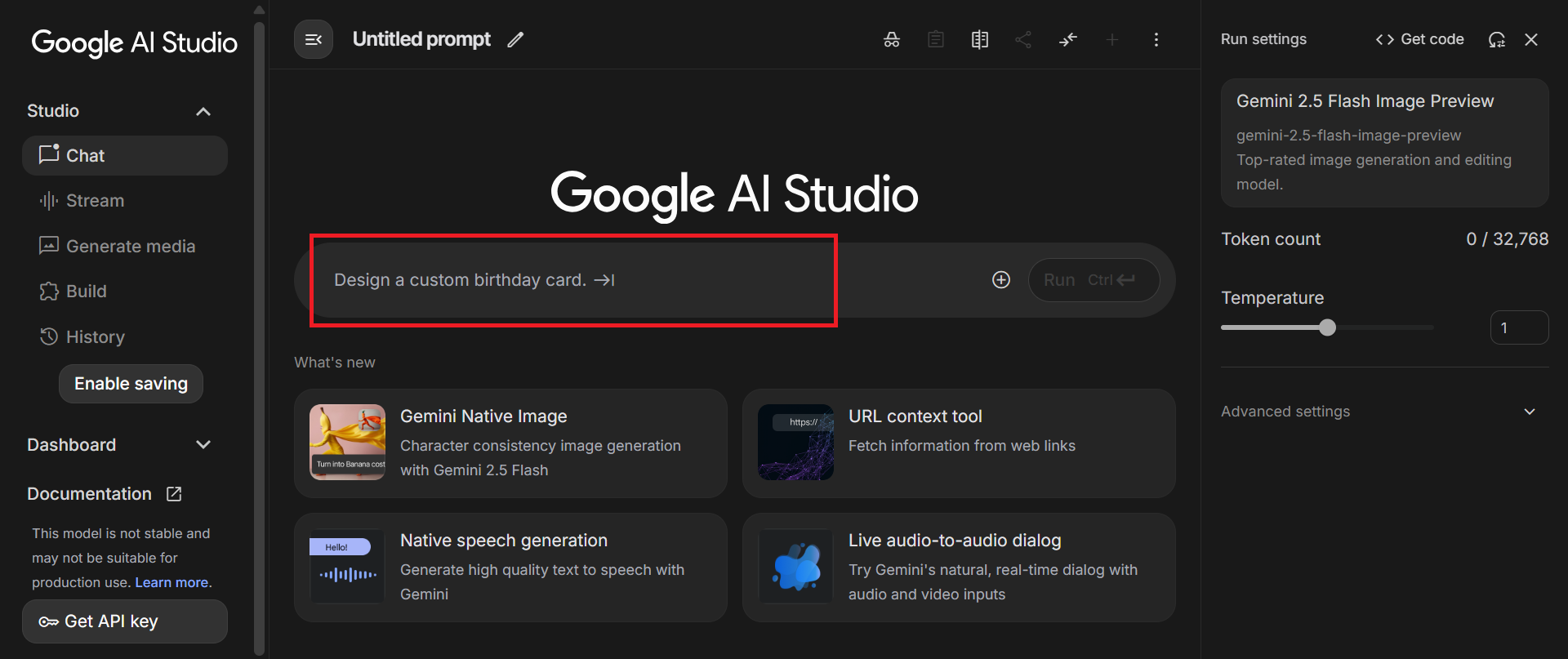Open incognito/temporary chat icon in toolbar
Screen dimensions: 1568x659
click(892, 39)
